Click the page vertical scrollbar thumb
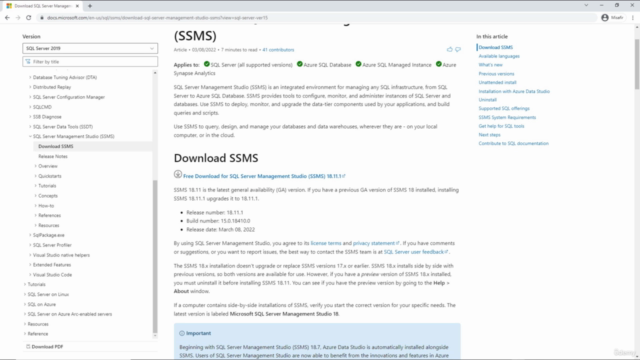Viewport: 640px width, 360px height. (x=637, y=64)
